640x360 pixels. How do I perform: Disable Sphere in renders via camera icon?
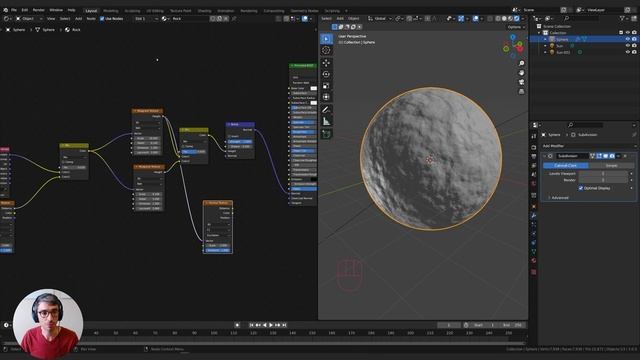click(634, 39)
